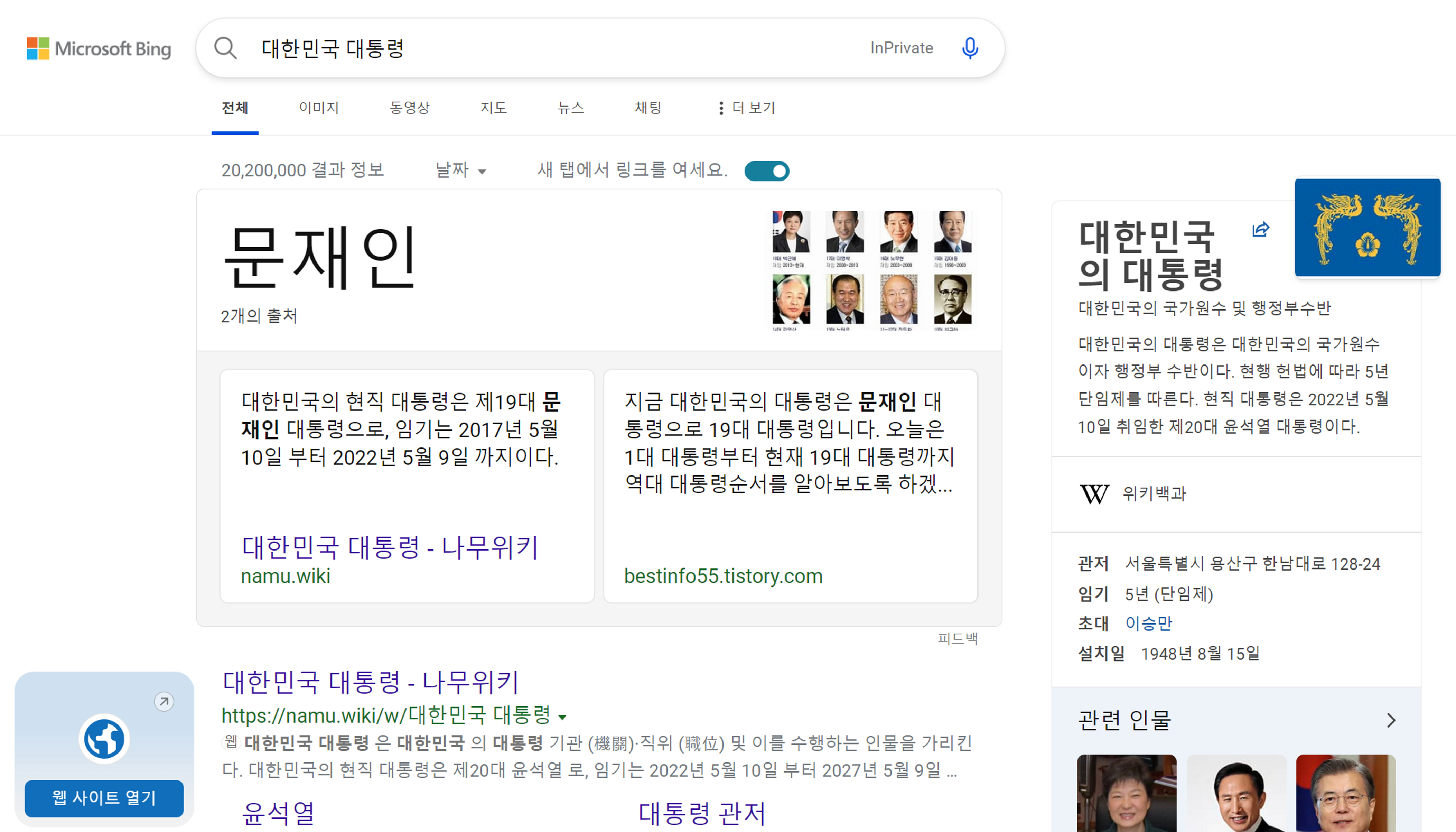Open the 날짜 filter dropdown
Image resolution: width=1456 pixels, height=832 pixels.
[460, 170]
